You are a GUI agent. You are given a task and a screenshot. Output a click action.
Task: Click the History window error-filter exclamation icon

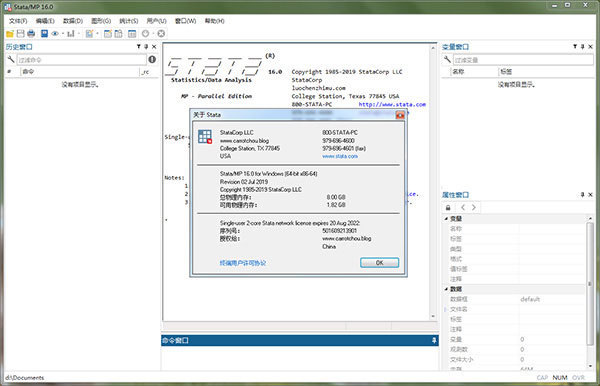pos(152,59)
